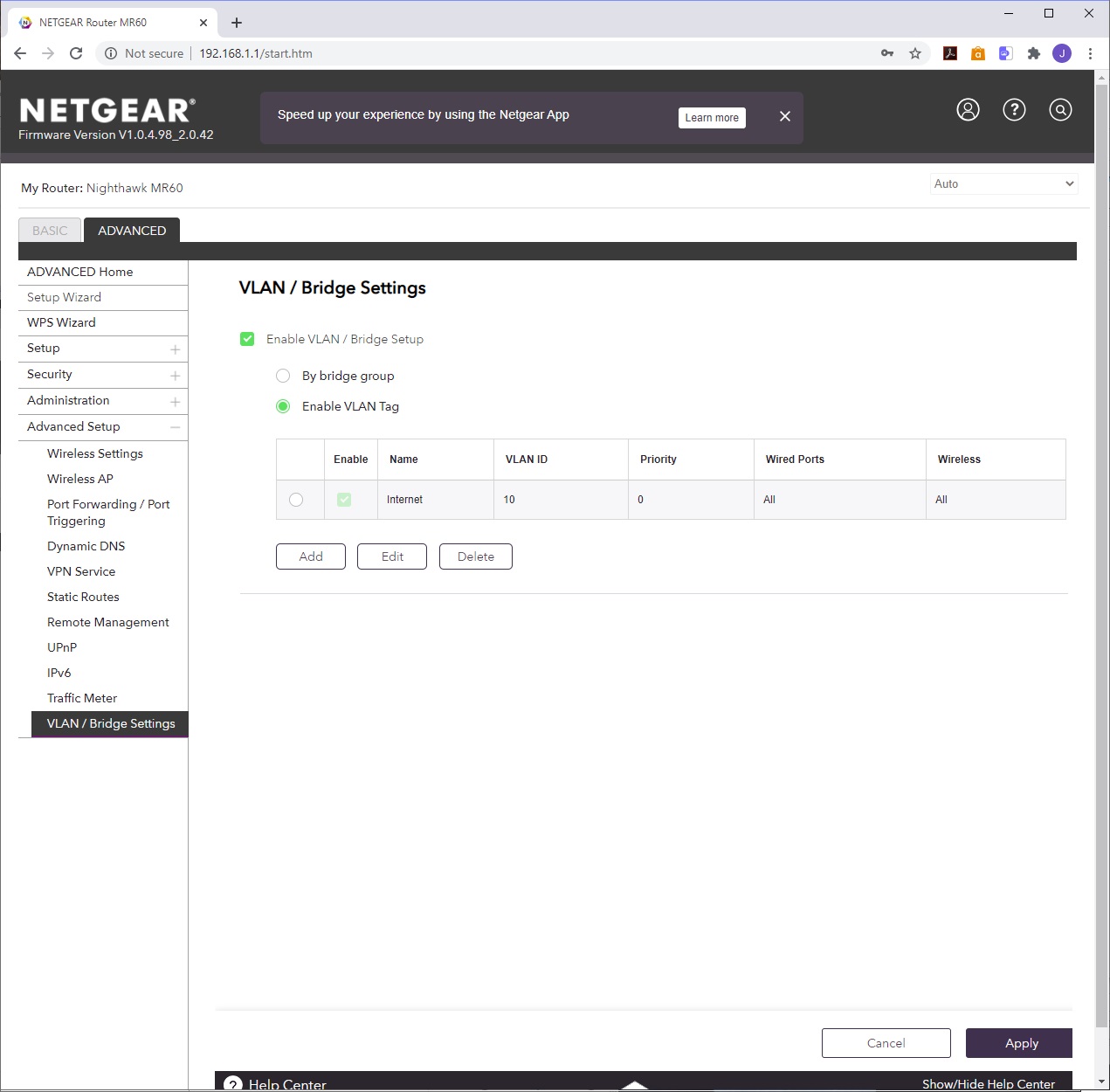Viewport: 1110px width, 1092px height.
Task: Click the Delete button
Action: pyautogui.click(x=476, y=556)
